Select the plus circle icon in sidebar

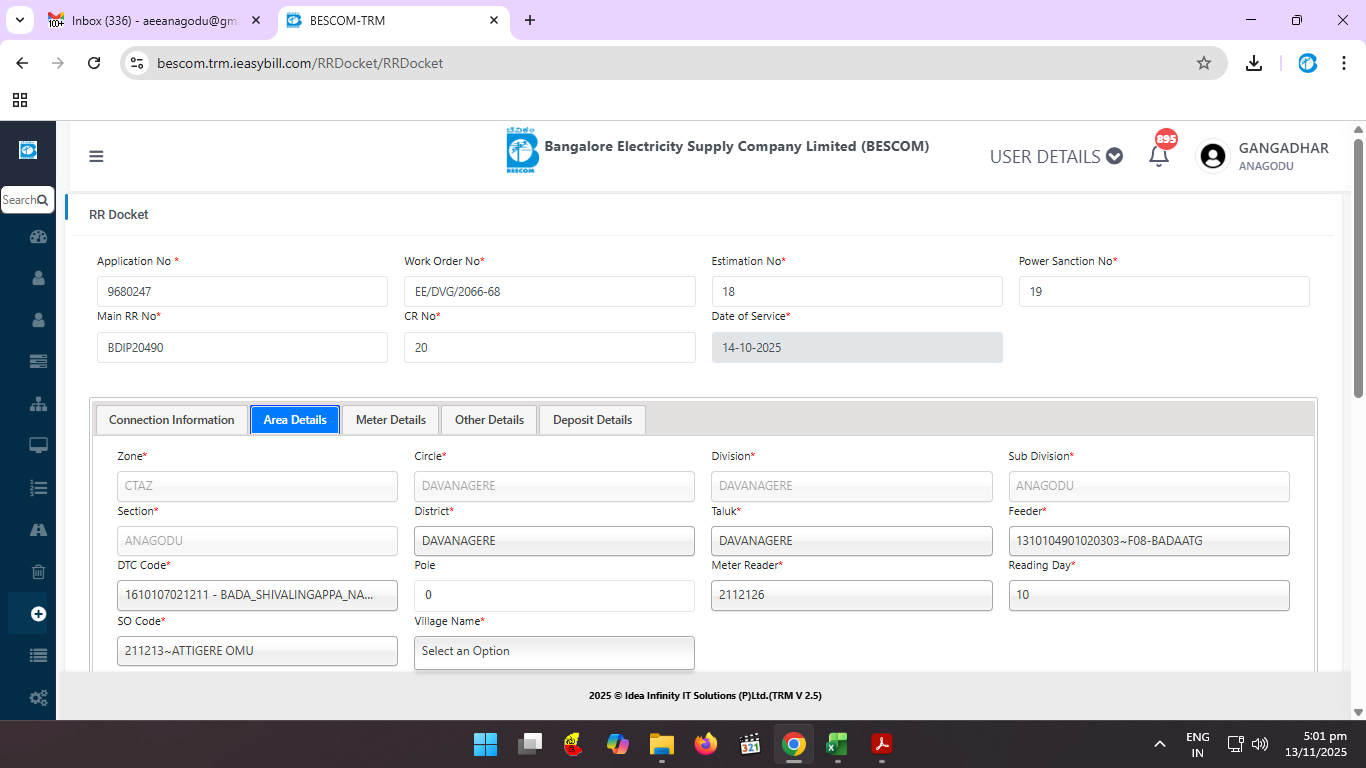pyautogui.click(x=38, y=614)
